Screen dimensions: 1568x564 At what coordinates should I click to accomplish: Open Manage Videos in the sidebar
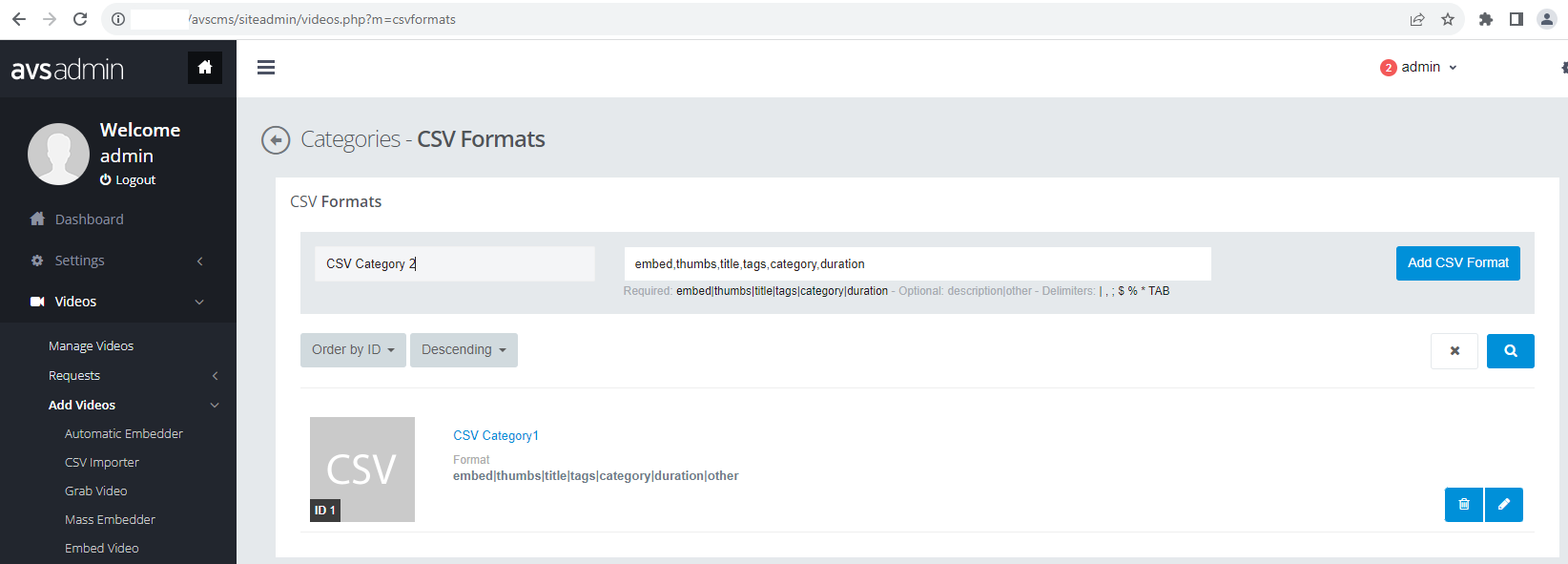(91, 346)
